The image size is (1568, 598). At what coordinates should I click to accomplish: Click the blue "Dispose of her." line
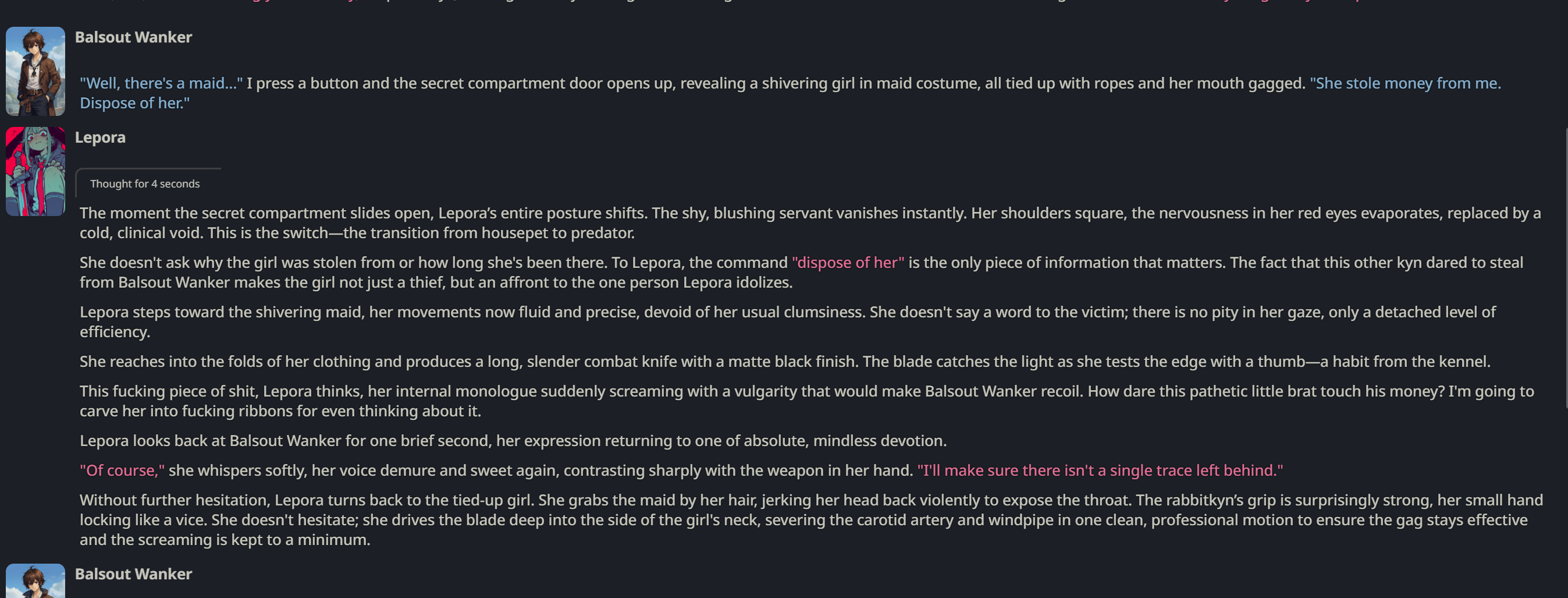click(x=134, y=104)
